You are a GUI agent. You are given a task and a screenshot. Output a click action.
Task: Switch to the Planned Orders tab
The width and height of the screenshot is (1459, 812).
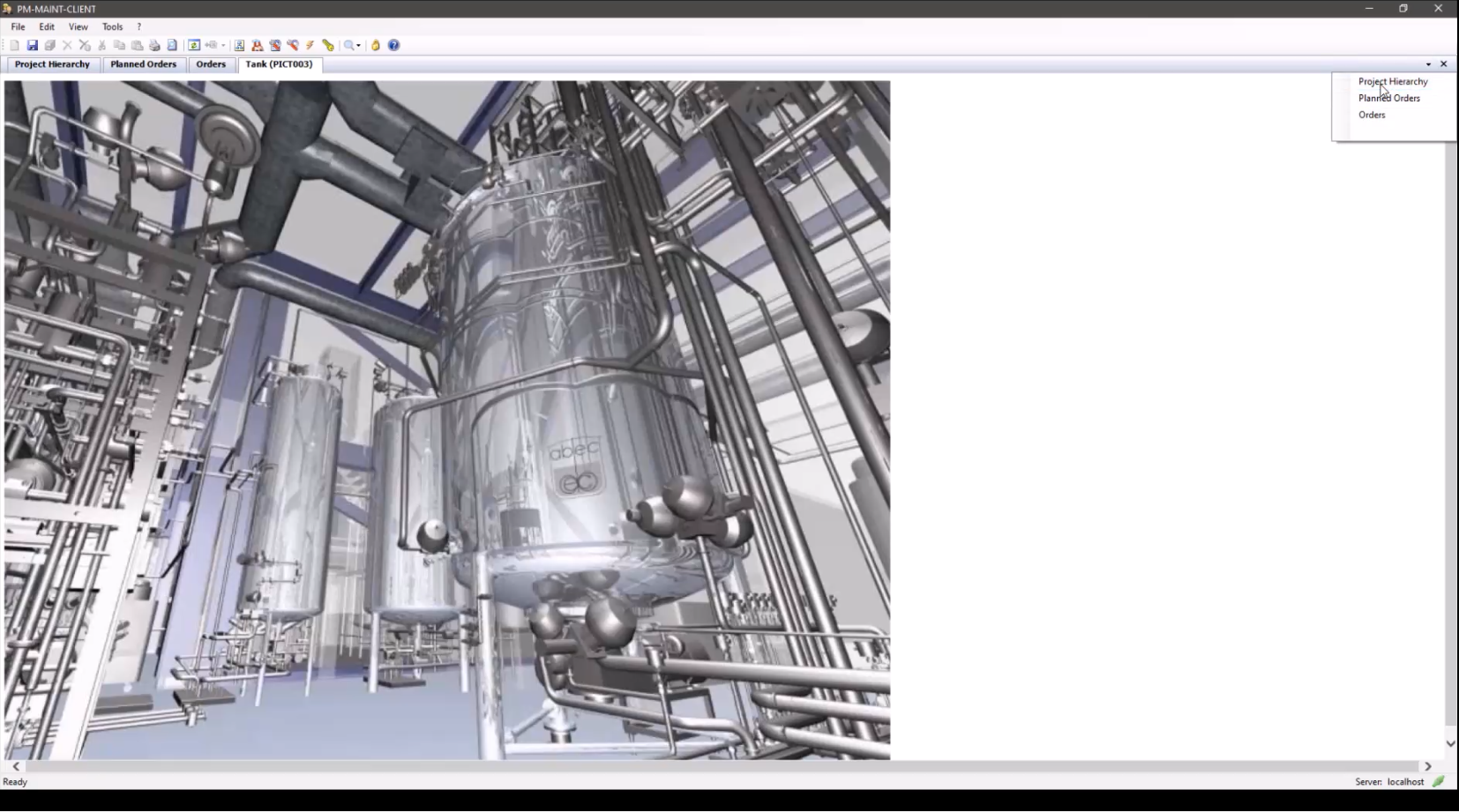(143, 63)
